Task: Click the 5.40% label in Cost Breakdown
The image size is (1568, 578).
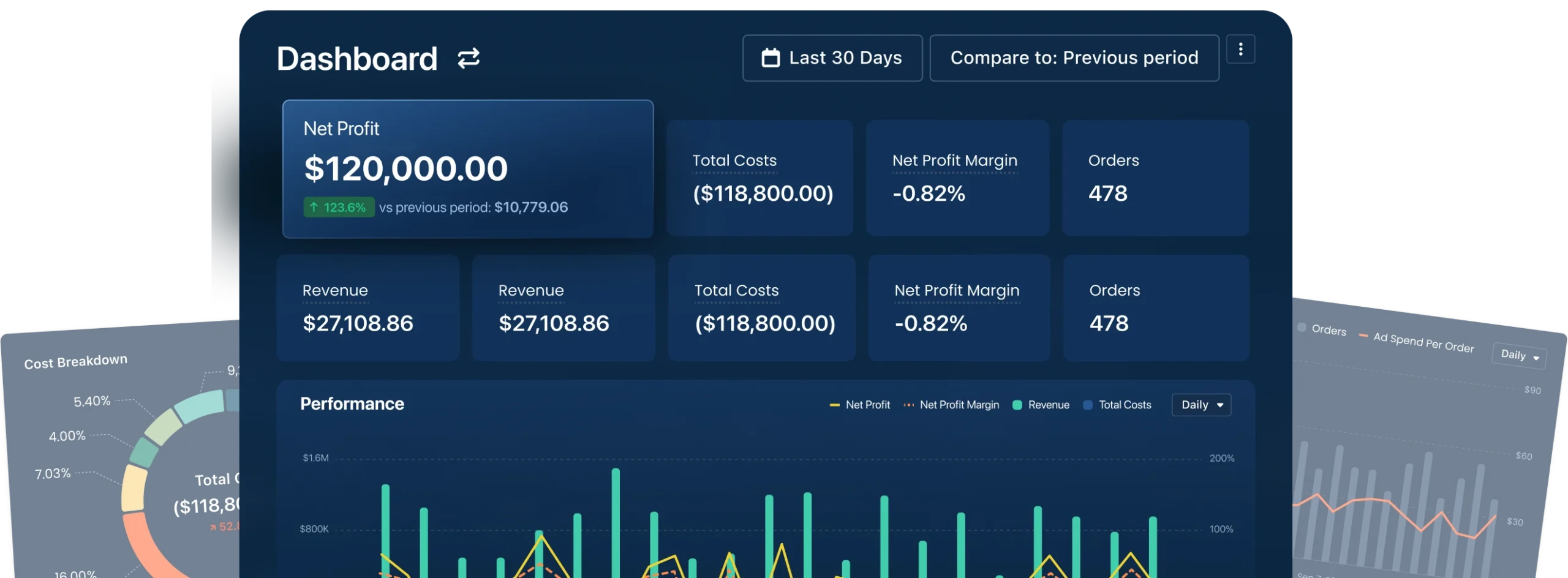Action: 92,402
